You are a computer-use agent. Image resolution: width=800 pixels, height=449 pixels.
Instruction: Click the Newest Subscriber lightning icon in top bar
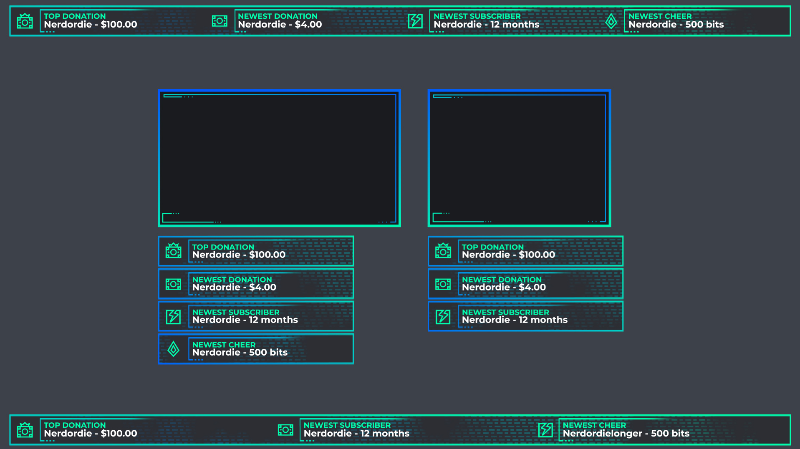(x=415, y=21)
